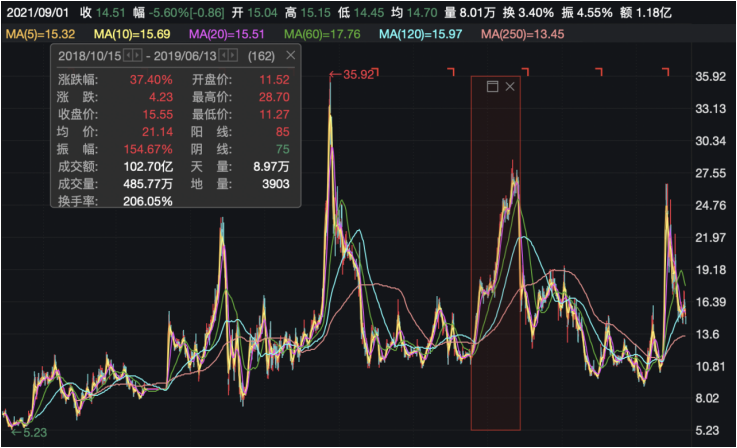Open statistics window icon in shaded selection
Viewport: 737px width, 448px height.
coord(492,87)
